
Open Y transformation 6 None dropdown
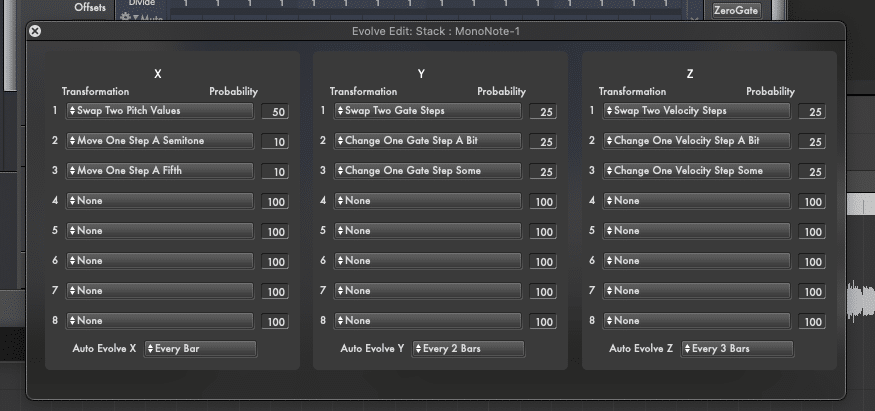(428, 261)
